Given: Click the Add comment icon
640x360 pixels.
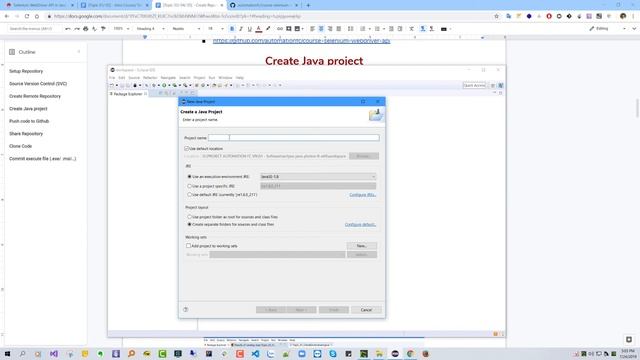Looking at the screenshot, I should tap(289, 29).
